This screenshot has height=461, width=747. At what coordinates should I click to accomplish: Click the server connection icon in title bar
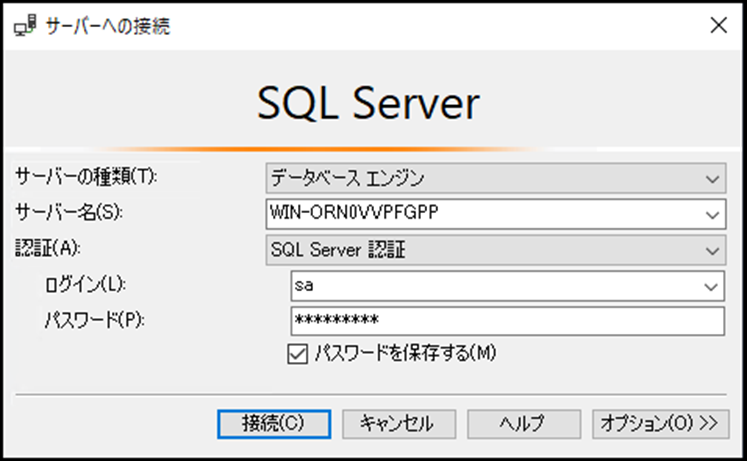25,25
